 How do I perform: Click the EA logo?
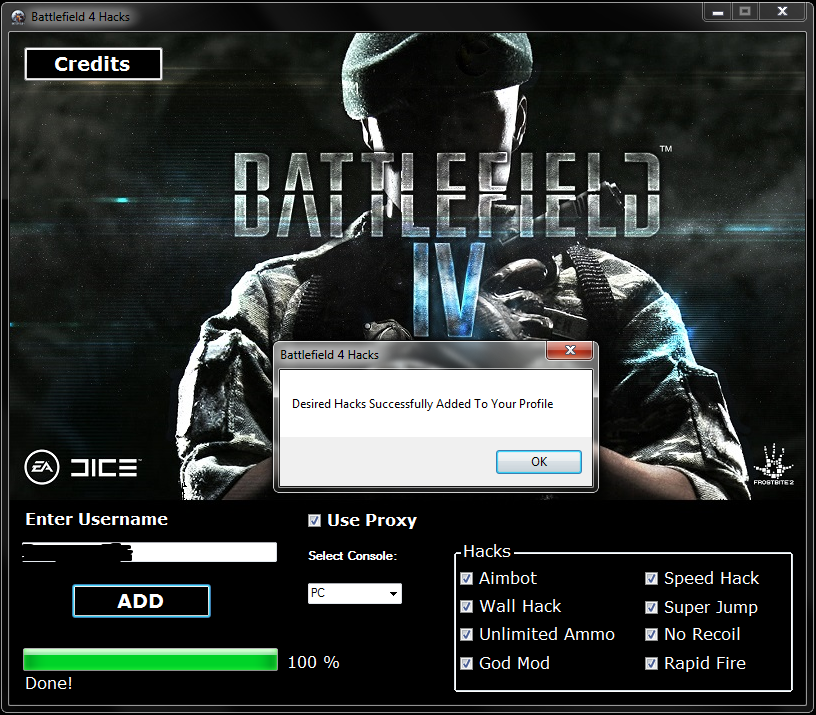tap(42, 467)
